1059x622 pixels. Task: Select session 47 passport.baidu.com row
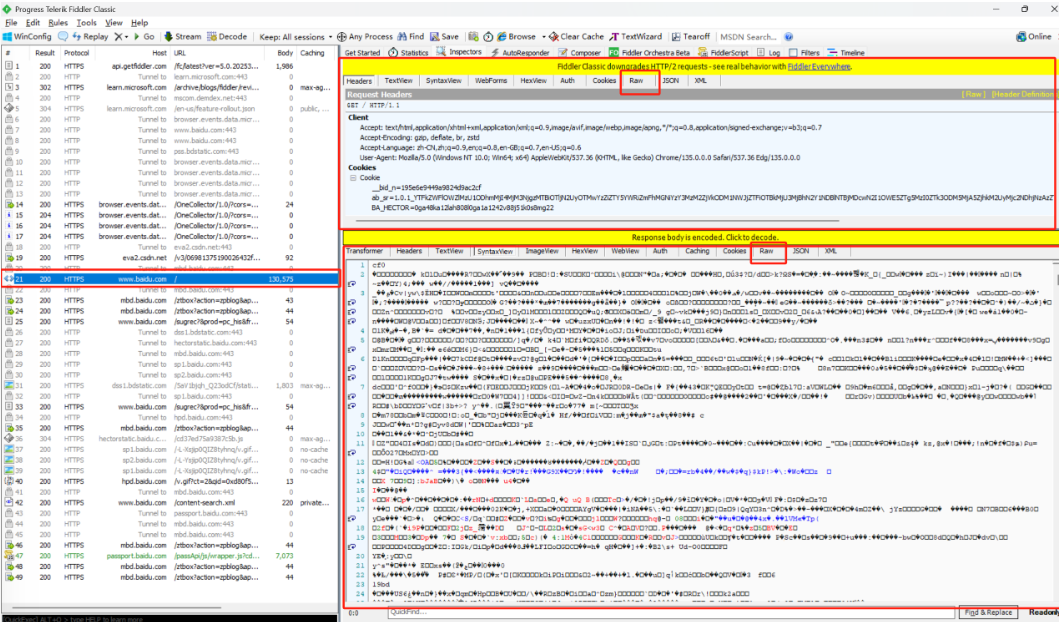pyautogui.click(x=170, y=556)
